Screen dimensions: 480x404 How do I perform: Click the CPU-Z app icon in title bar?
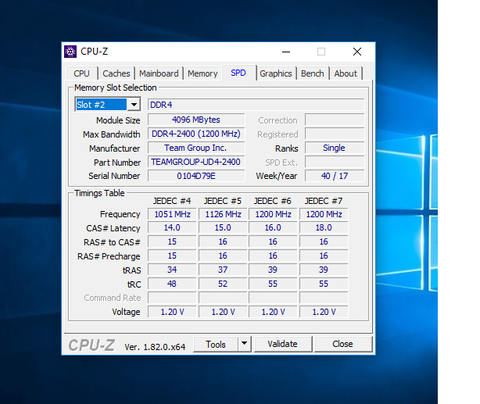70,52
